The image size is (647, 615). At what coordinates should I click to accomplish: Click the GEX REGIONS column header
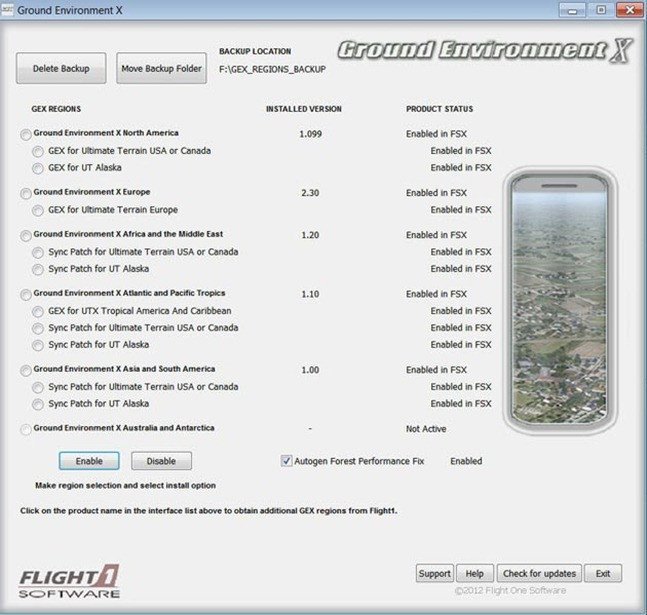pyautogui.click(x=56, y=109)
